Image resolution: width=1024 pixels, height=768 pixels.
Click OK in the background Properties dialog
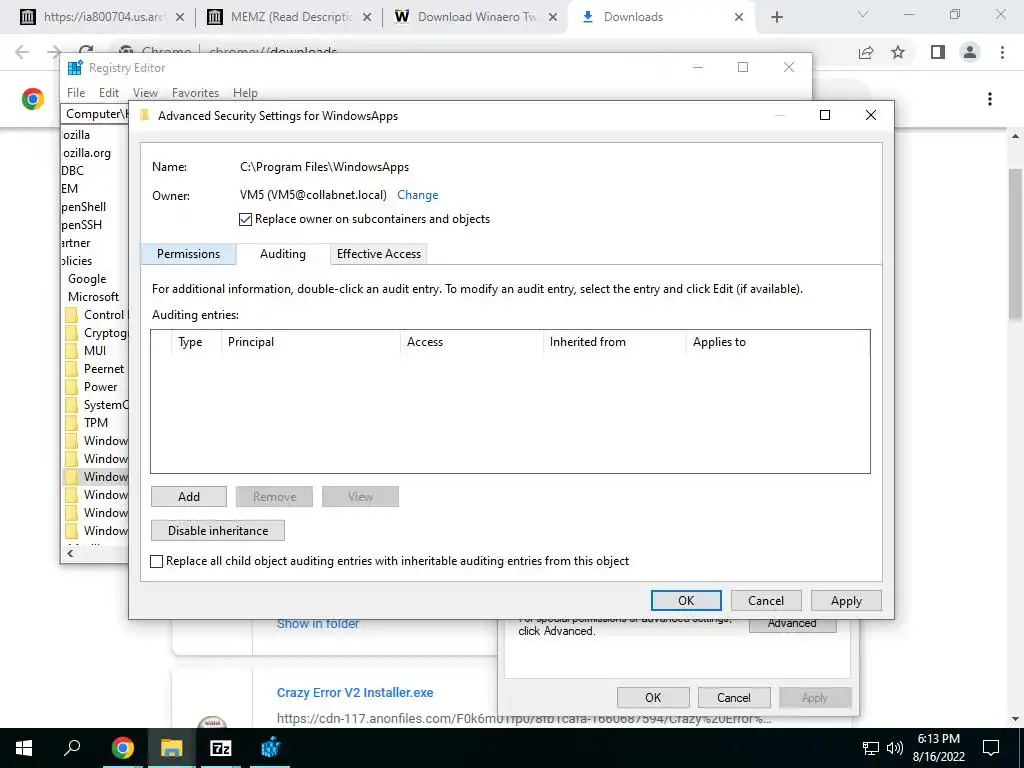point(653,697)
